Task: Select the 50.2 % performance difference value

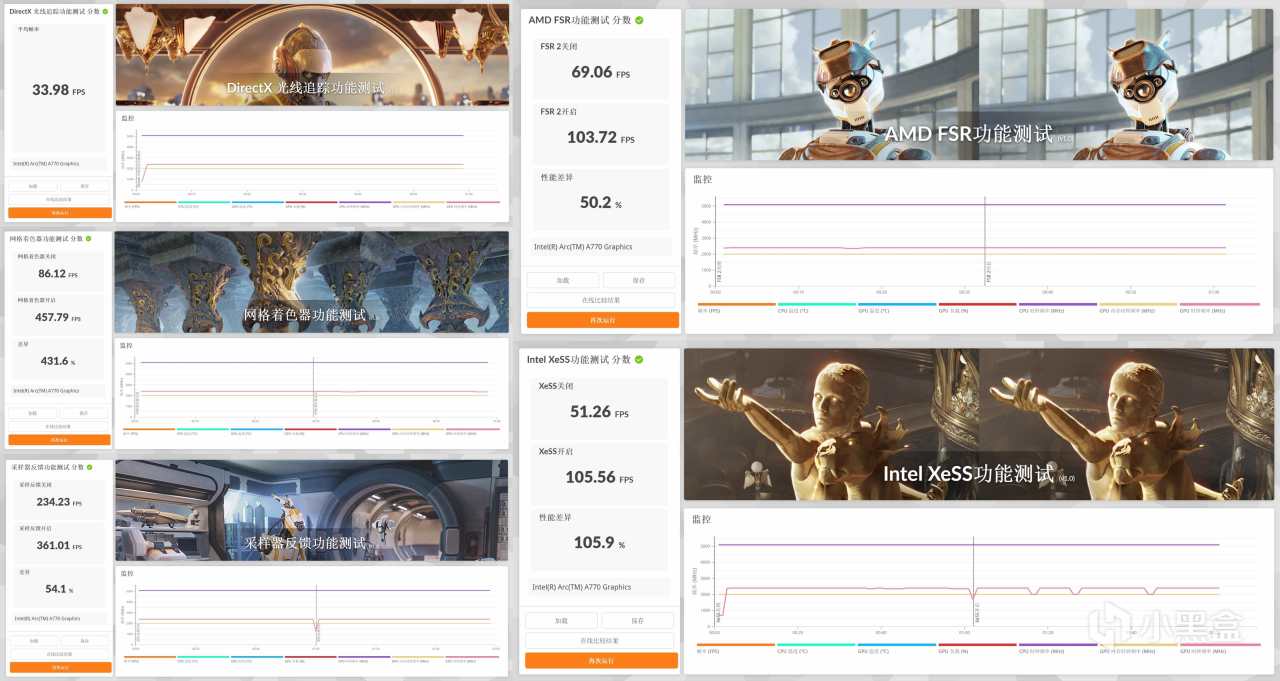Action: click(x=600, y=202)
